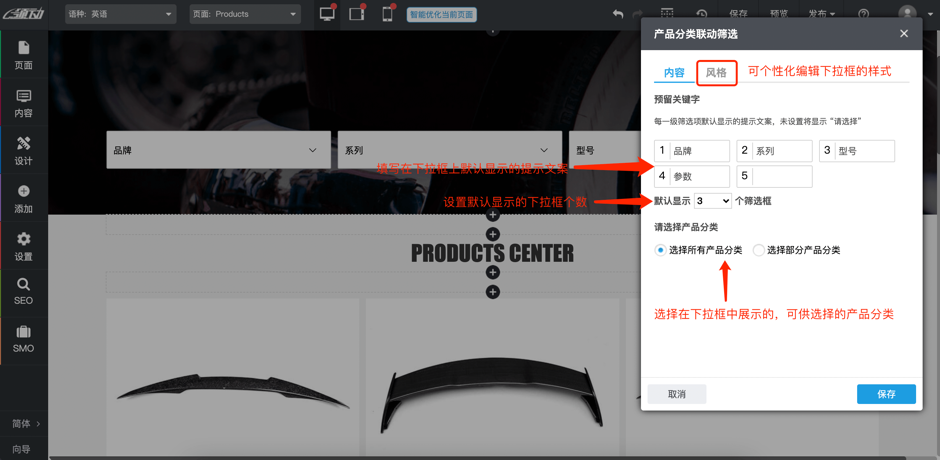Click the undo arrow in top toolbar
The image size is (940, 460).
618,14
